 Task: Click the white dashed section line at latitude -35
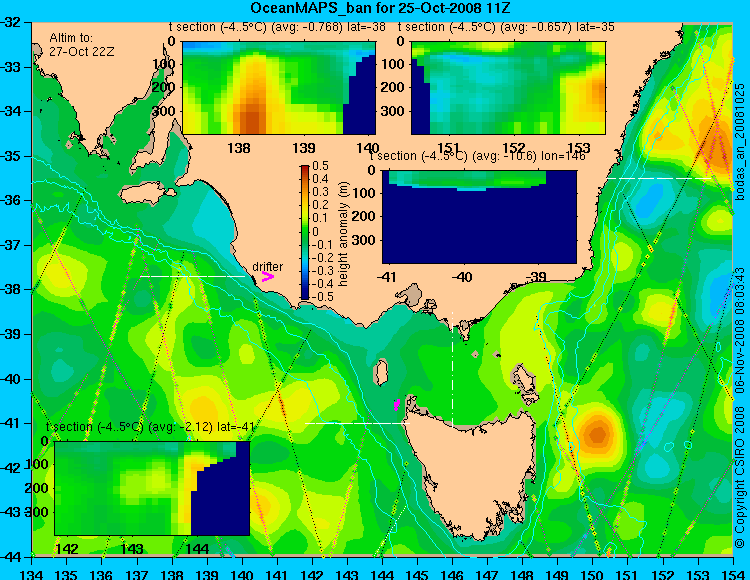coord(659,178)
